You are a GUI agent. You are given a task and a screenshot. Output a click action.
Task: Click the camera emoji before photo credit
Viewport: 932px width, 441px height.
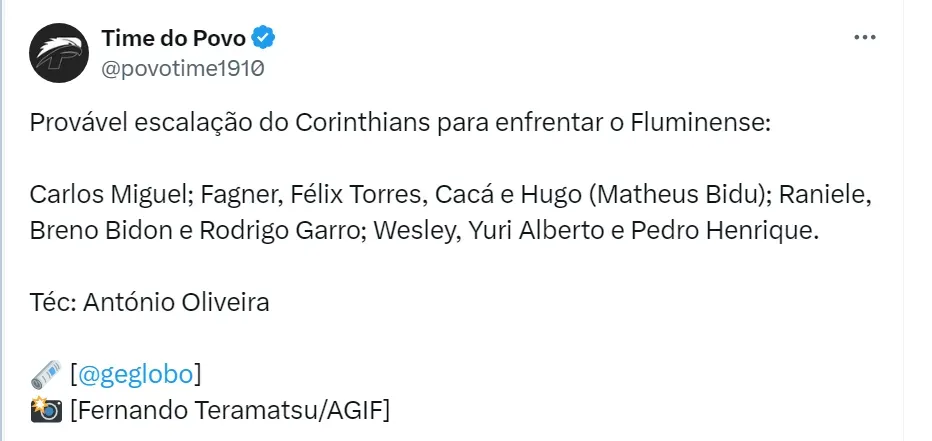click(x=45, y=409)
